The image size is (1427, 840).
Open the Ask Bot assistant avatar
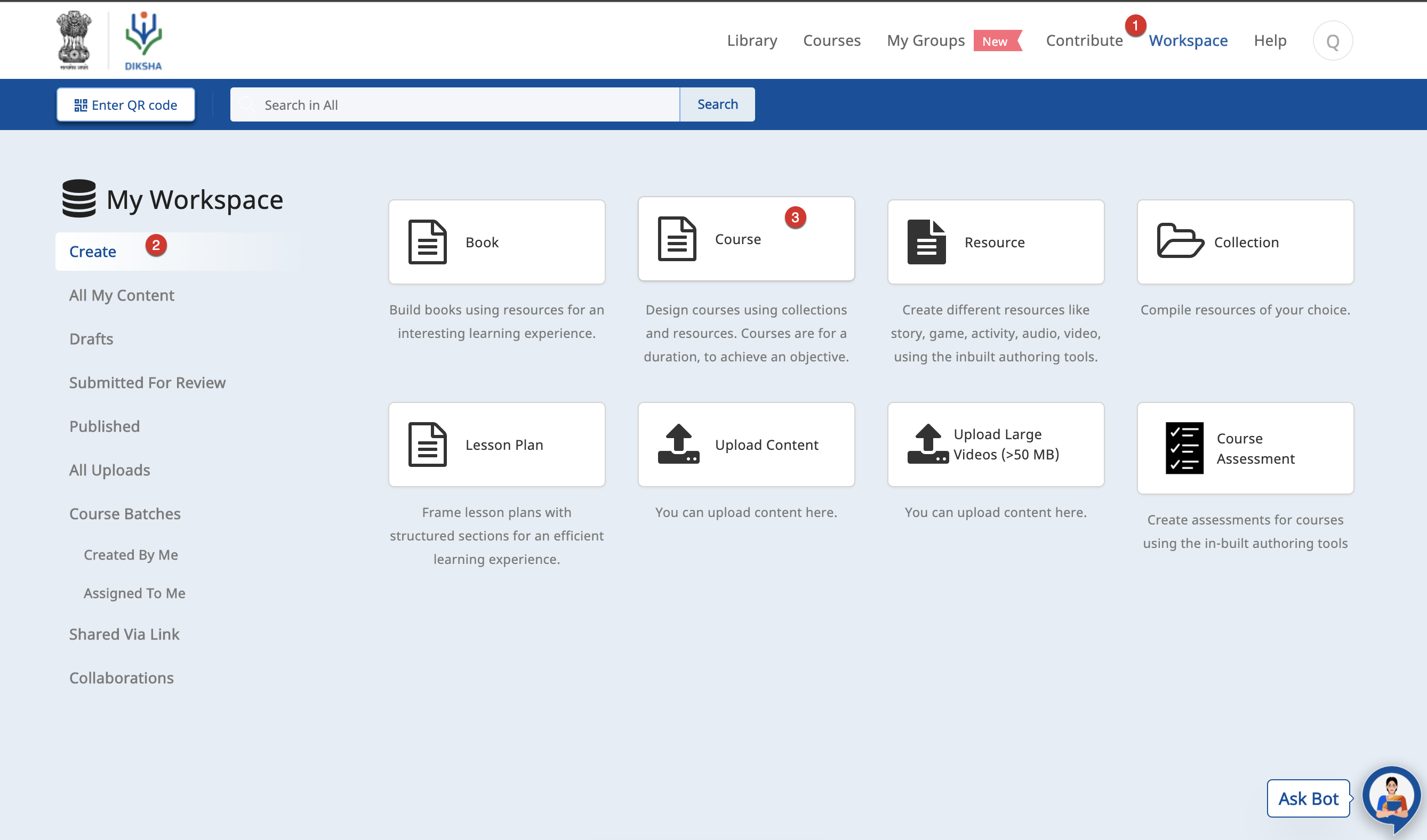[1391, 797]
